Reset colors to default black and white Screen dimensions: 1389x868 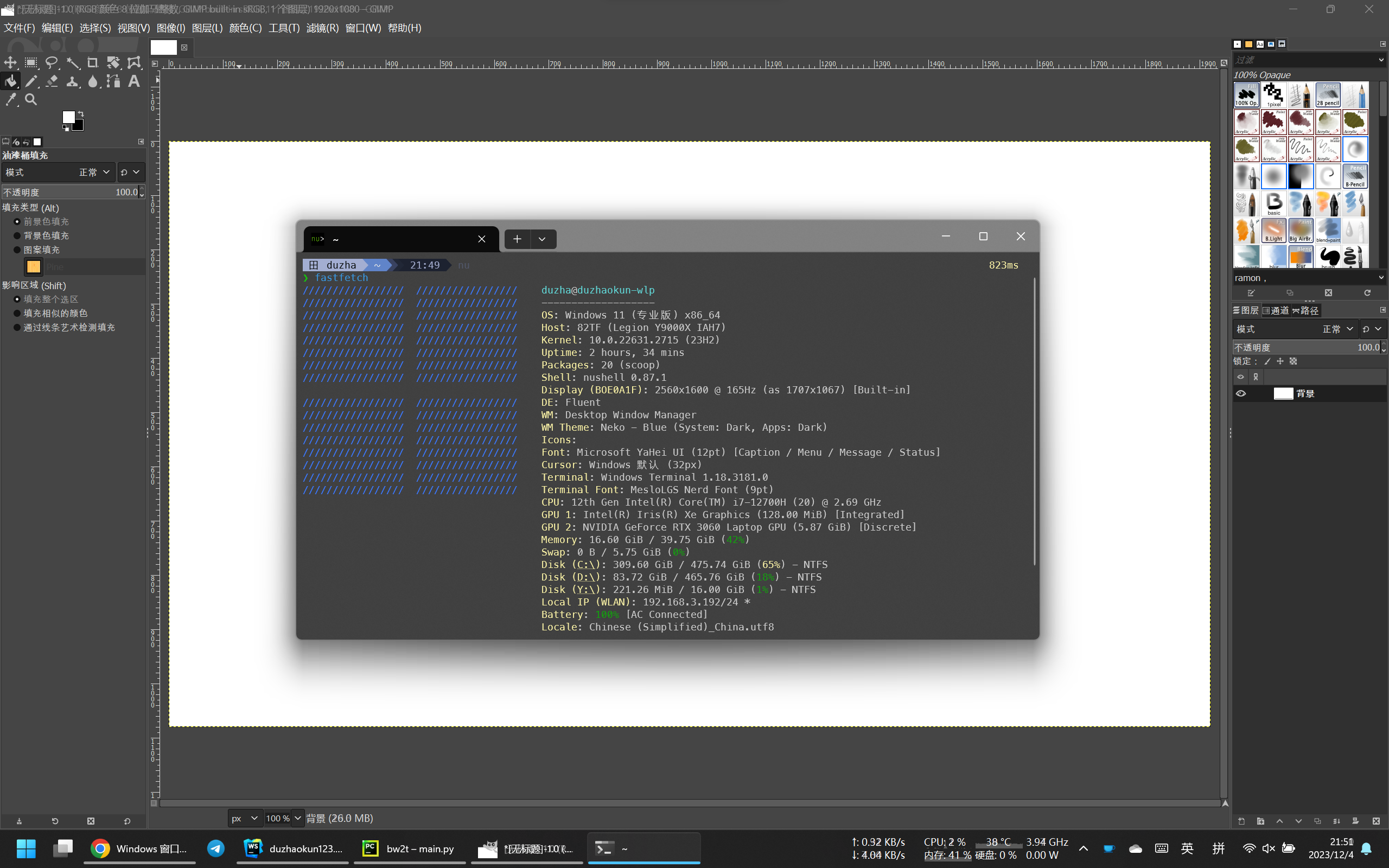66,128
